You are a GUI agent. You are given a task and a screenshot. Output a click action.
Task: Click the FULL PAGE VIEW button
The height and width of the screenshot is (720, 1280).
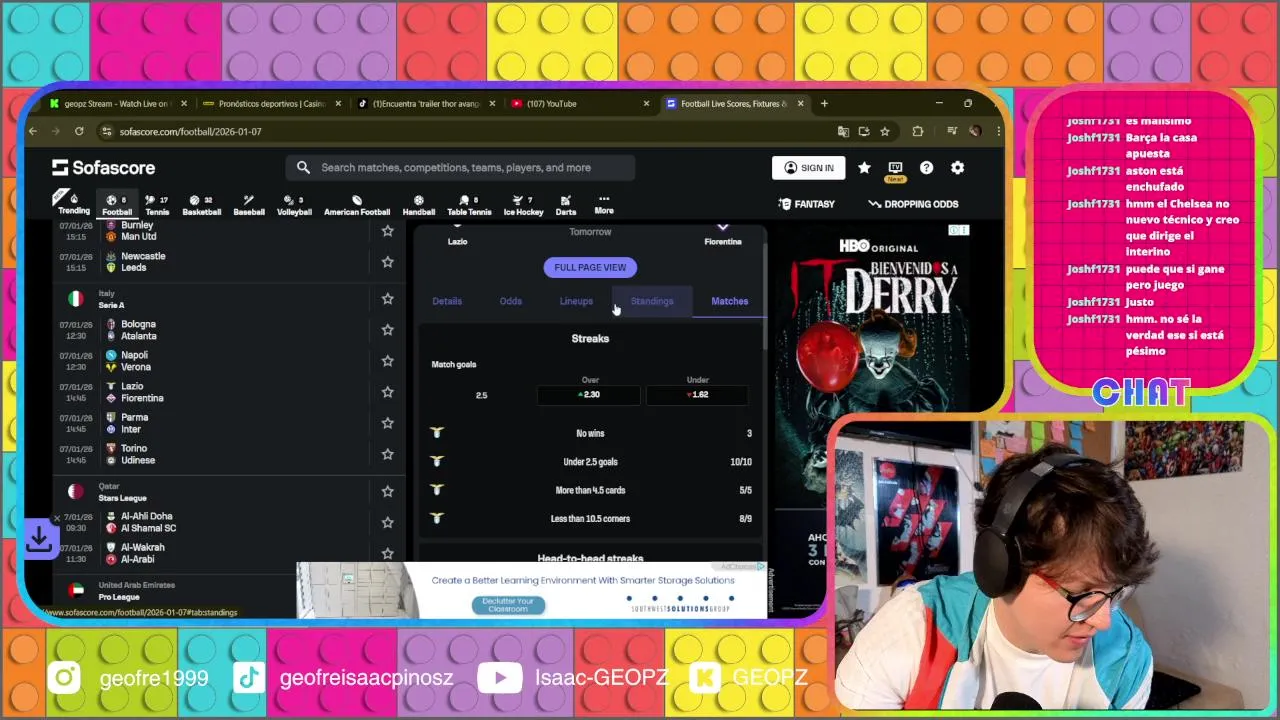(590, 267)
